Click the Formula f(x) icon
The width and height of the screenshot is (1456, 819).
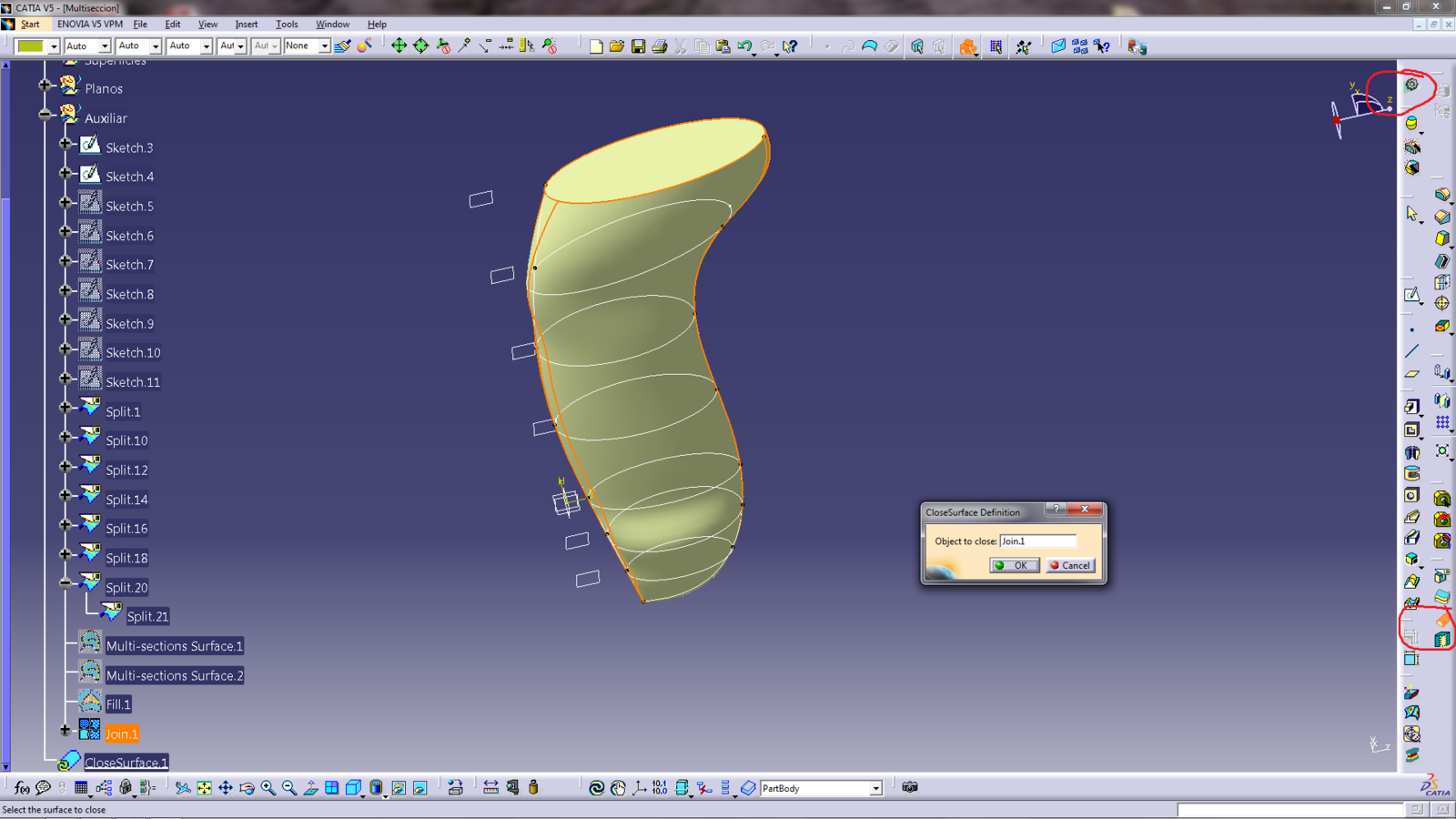coord(22,788)
